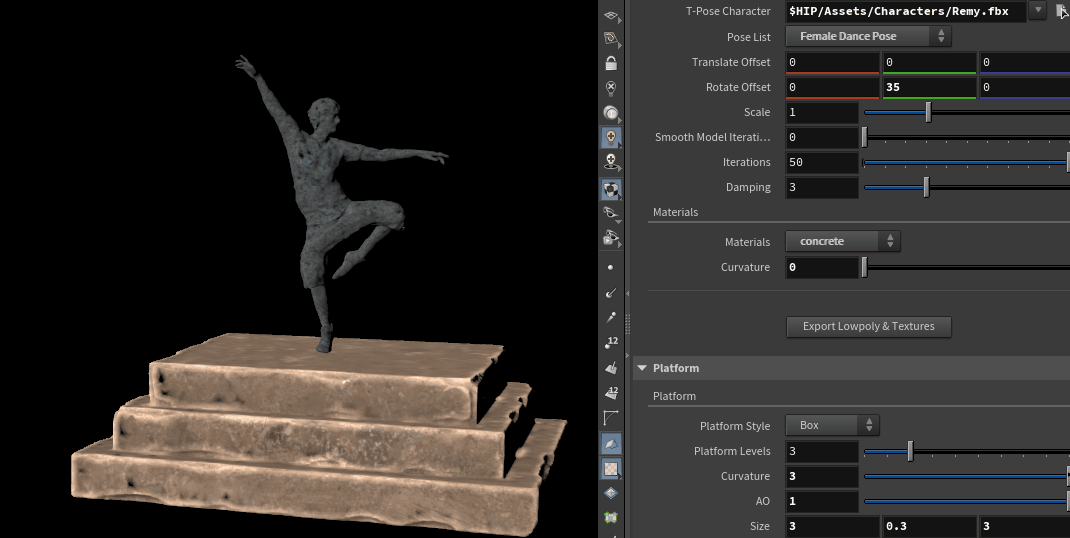This screenshot has width=1070, height=538.
Task: Toggle the crossed-out lightbulb no-lighting icon
Action: [x=611, y=88]
